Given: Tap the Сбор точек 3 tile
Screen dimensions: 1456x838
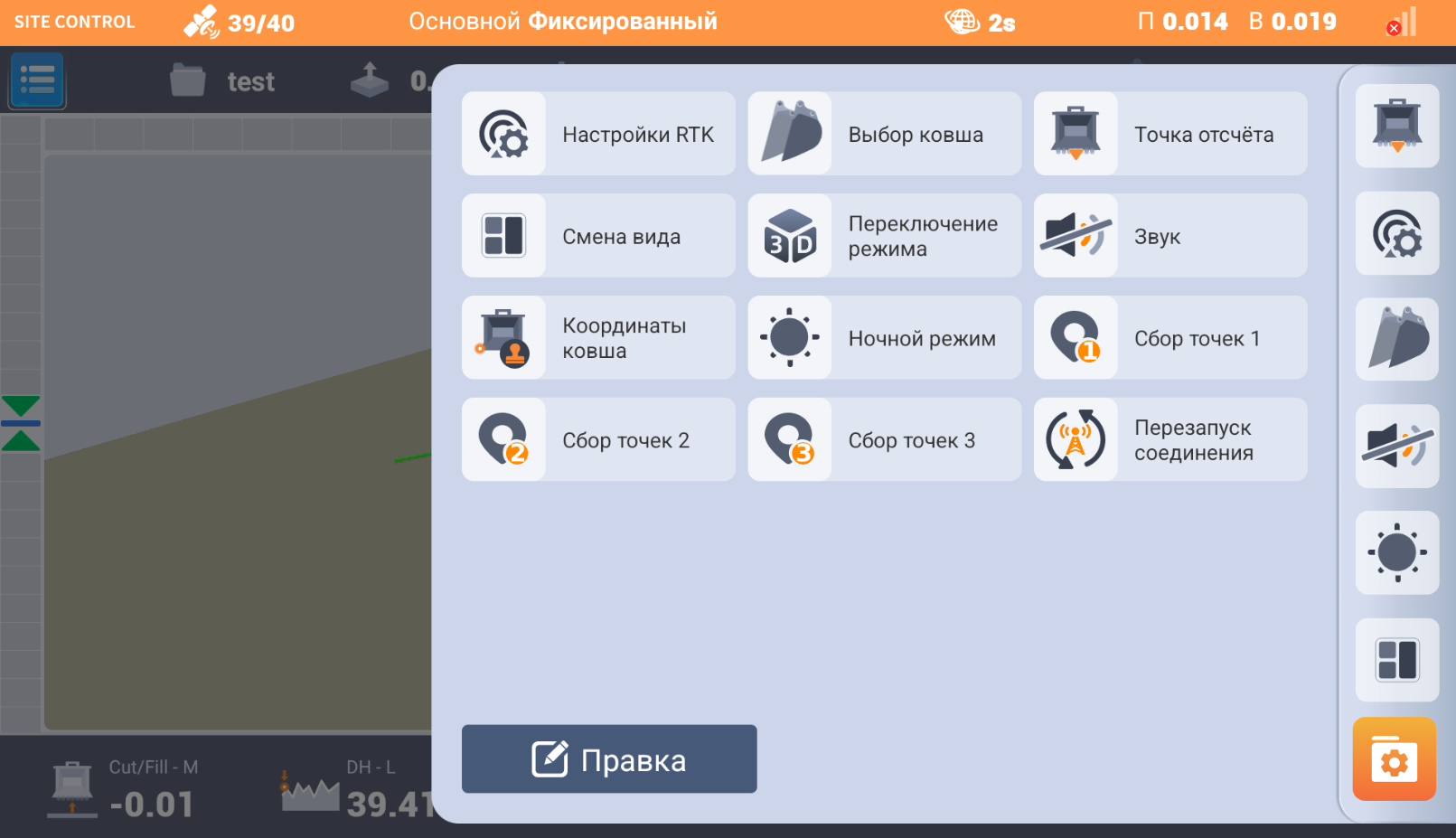Looking at the screenshot, I should click(884, 440).
